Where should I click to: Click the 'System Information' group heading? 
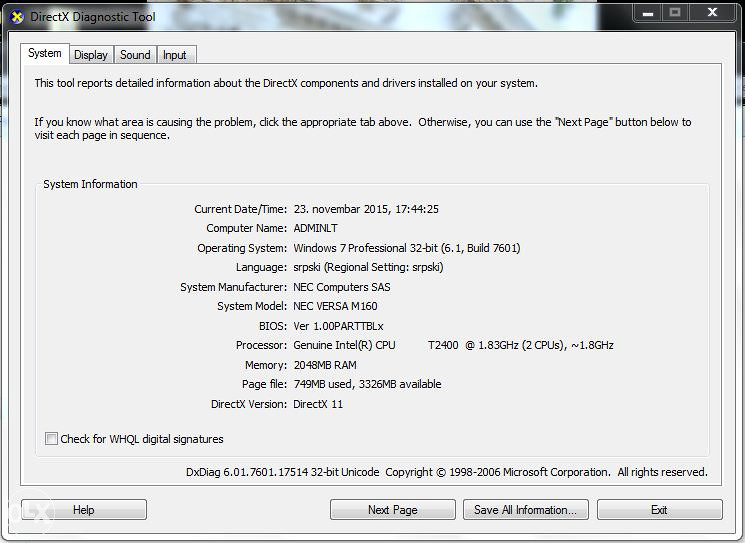(x=90, y=184)
